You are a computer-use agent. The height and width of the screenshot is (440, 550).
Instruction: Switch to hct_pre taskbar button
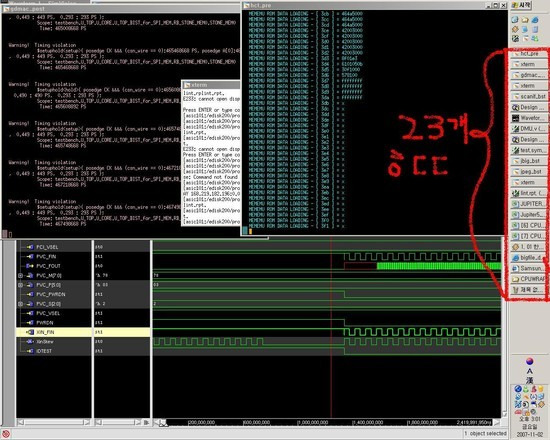tap(529, 54)
